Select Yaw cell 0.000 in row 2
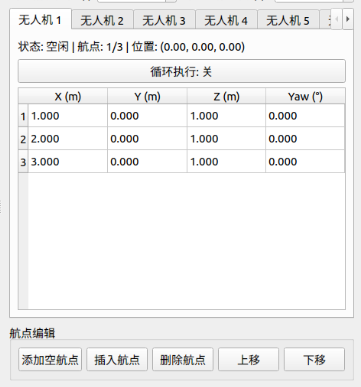The image size is (361, 387). coord(305,138)
